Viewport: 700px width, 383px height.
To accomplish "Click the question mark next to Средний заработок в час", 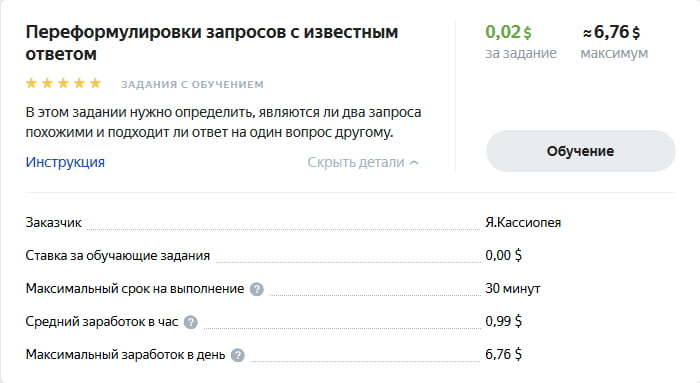I will tap(191, 322).
